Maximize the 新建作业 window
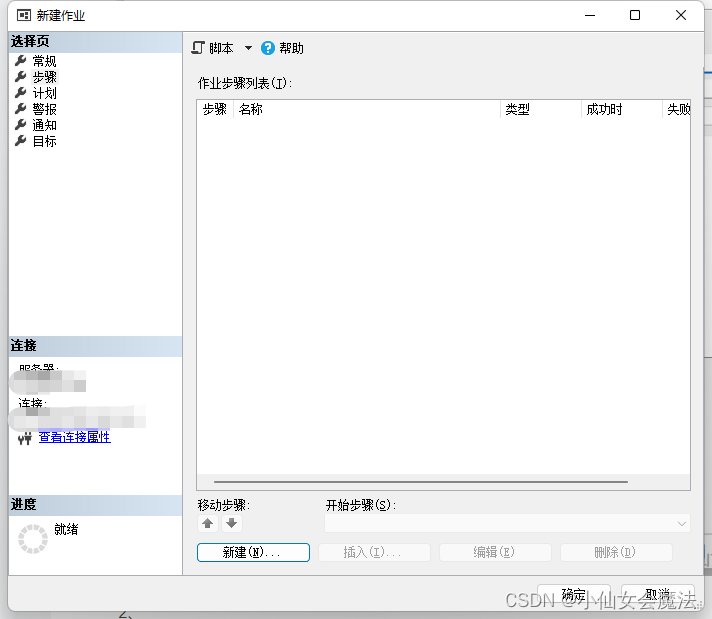This screenshot has height=619, width=712. (635, 15)
